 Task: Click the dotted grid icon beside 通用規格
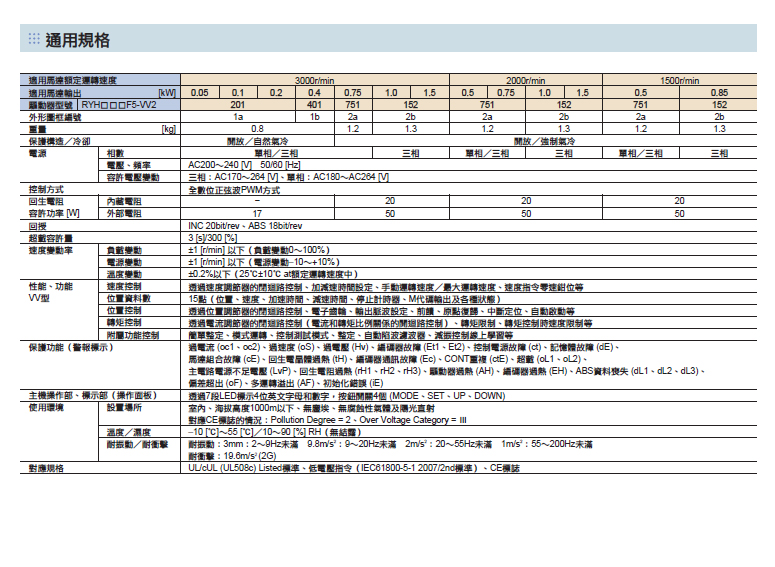34,39
